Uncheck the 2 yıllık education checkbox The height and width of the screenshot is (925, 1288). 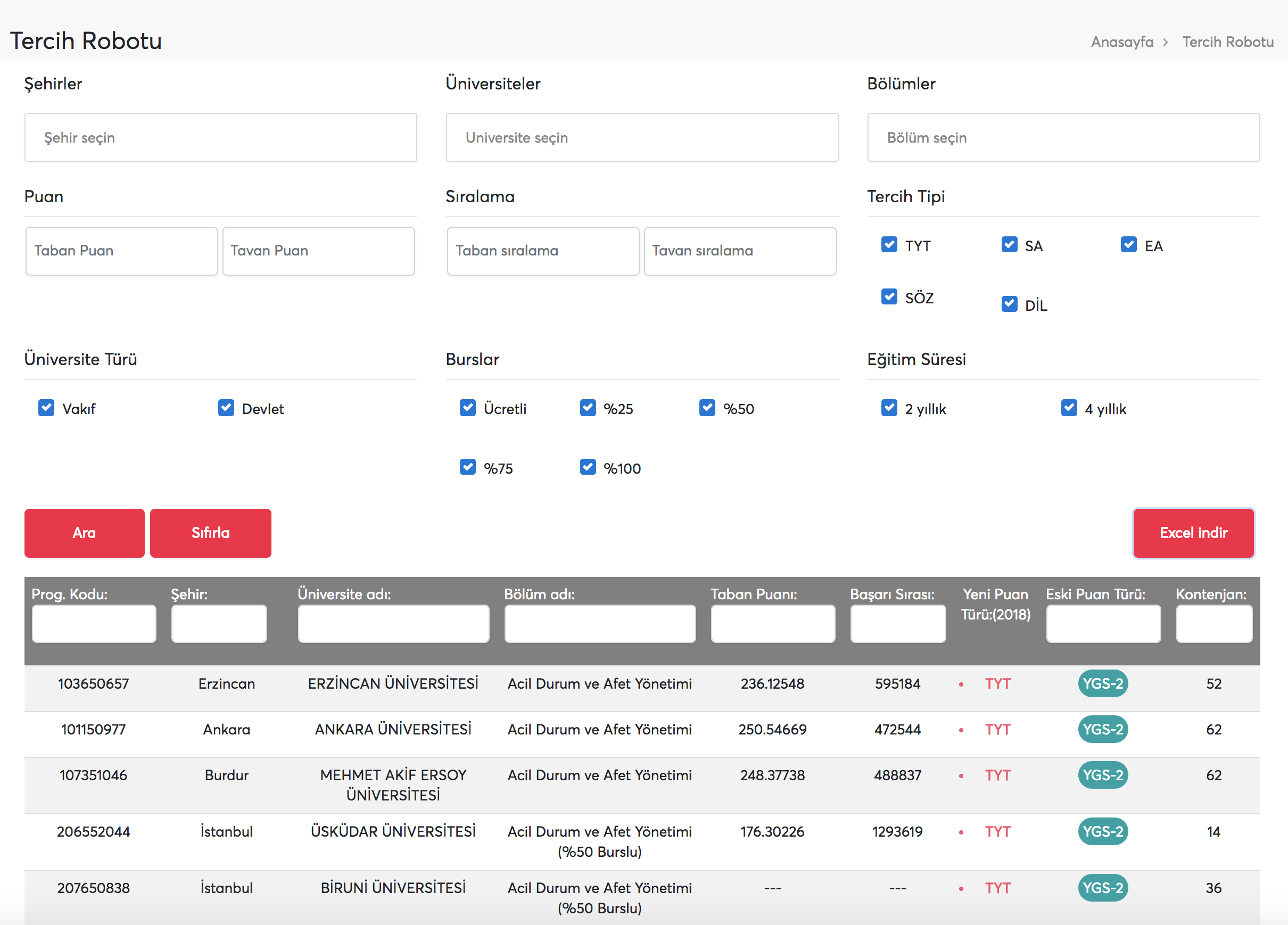[x=889, y=408]
